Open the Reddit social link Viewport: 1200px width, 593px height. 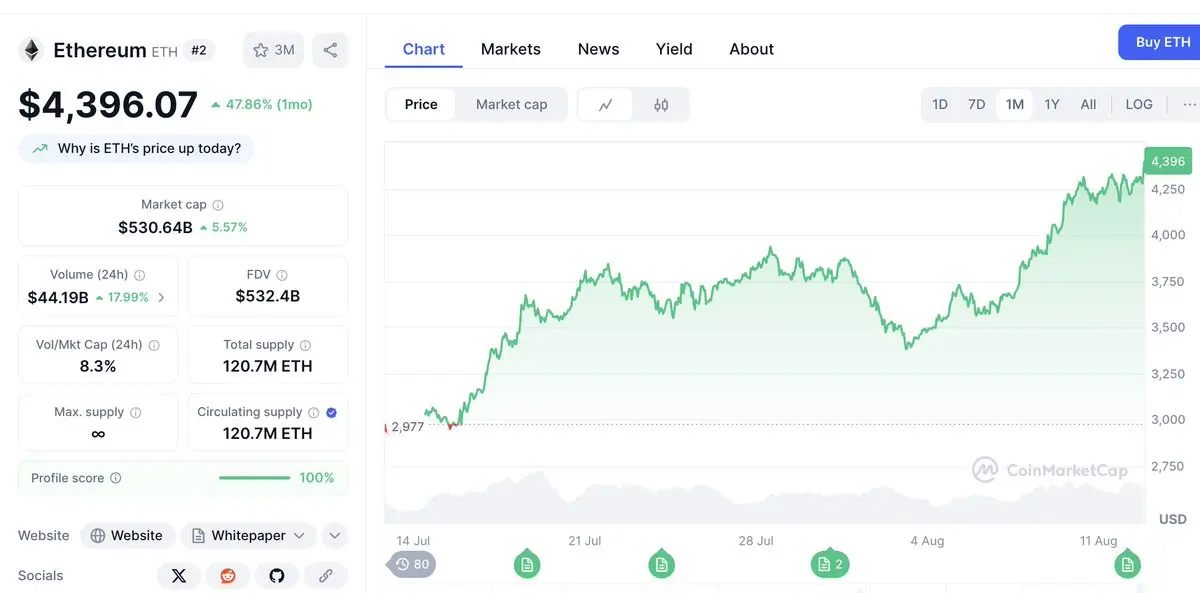[228, 576]
